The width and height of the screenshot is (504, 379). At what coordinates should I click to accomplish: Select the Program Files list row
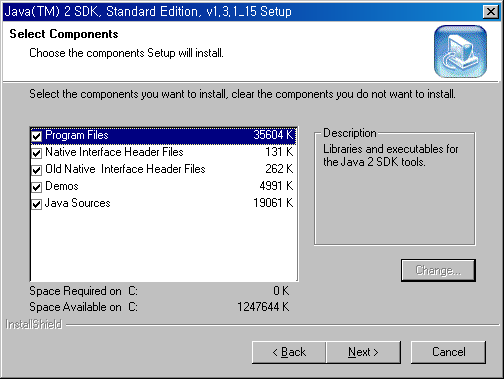point(163,136)
